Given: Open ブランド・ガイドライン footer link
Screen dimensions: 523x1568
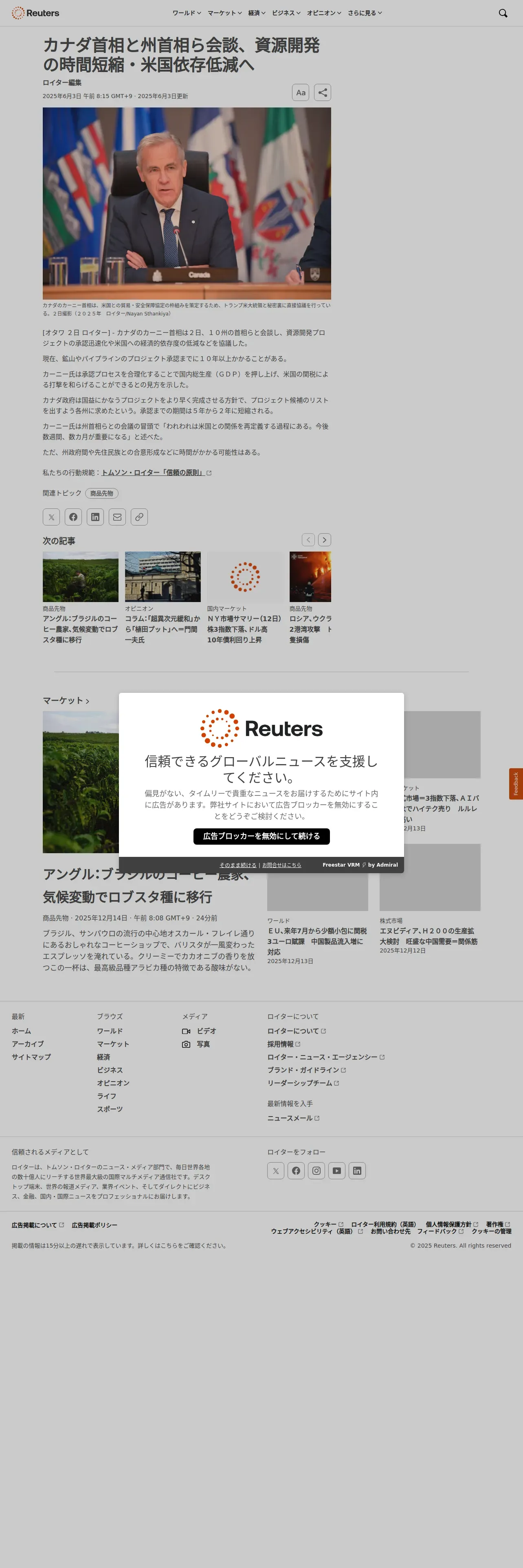Looking at the screenshot, I should click(x=306, y=1070).
